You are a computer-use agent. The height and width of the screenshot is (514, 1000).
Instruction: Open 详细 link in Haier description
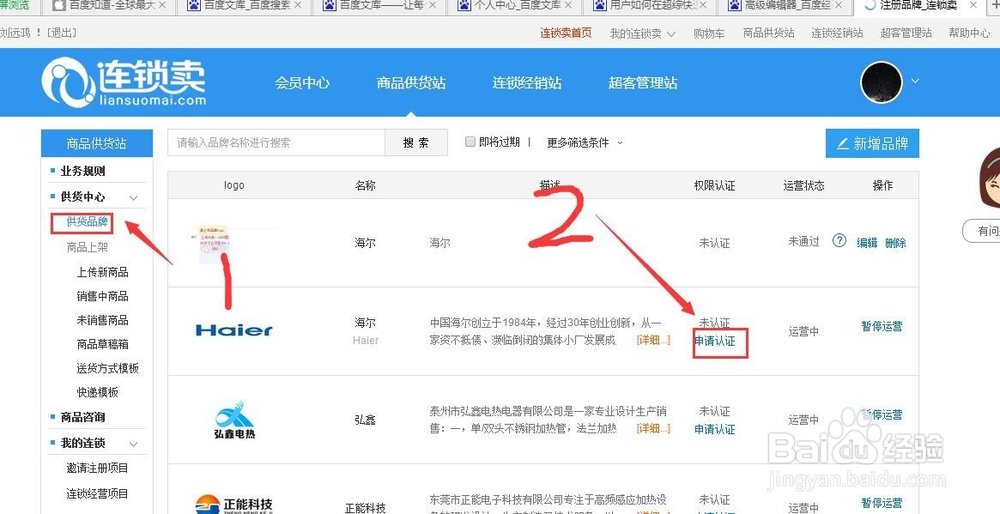coord(654,340)
